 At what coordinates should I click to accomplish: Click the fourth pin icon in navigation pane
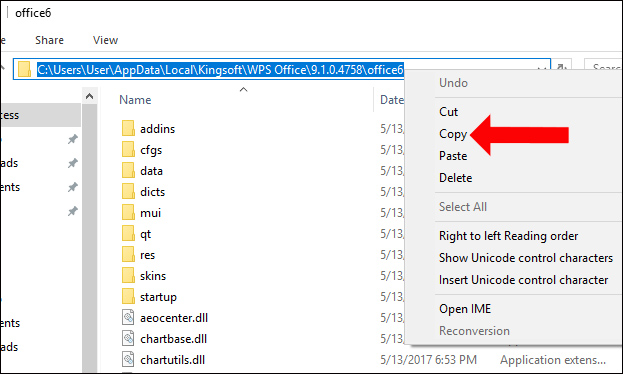tap(72, 211)
